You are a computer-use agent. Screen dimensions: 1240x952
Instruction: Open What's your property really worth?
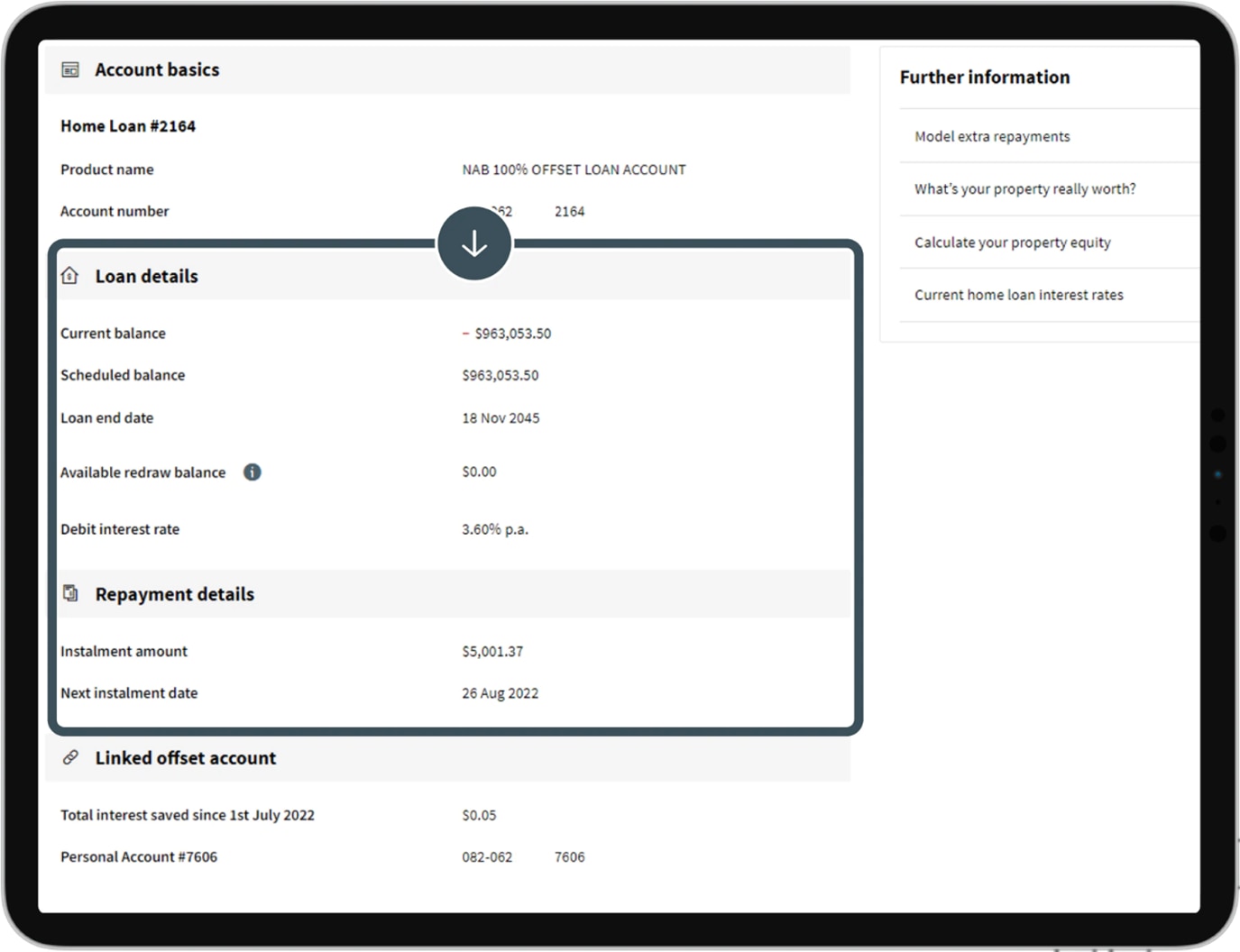1024,188
